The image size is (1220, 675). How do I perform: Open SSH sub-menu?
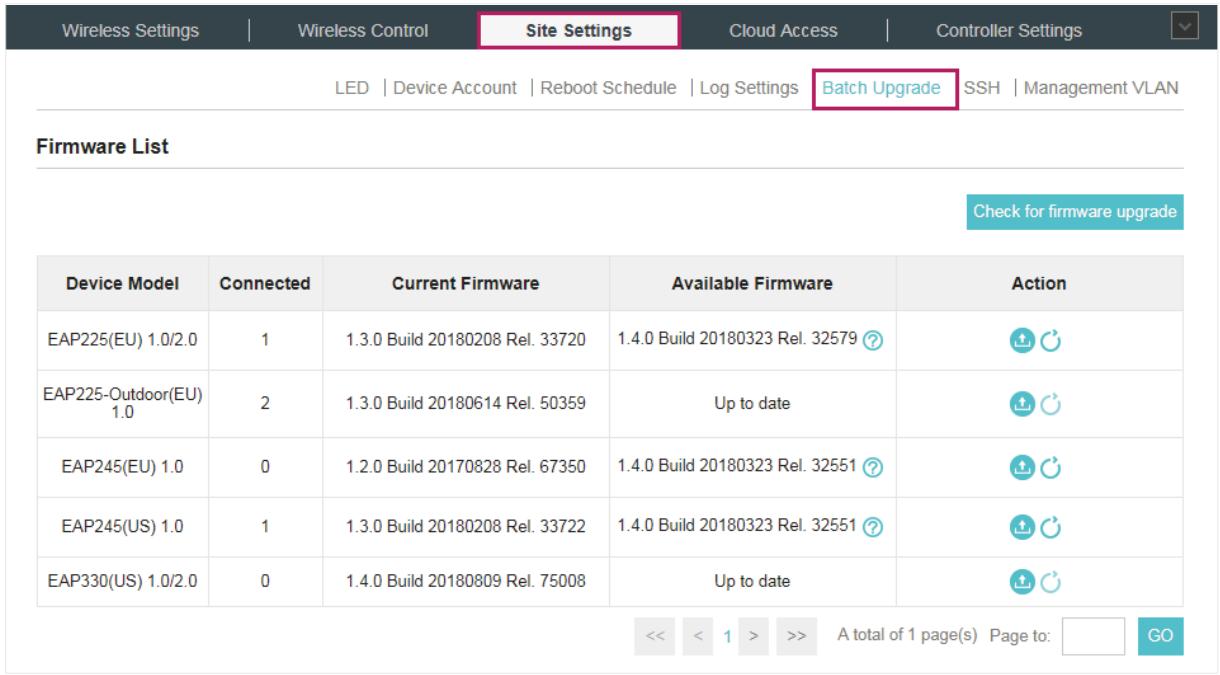tap(981, 88)
